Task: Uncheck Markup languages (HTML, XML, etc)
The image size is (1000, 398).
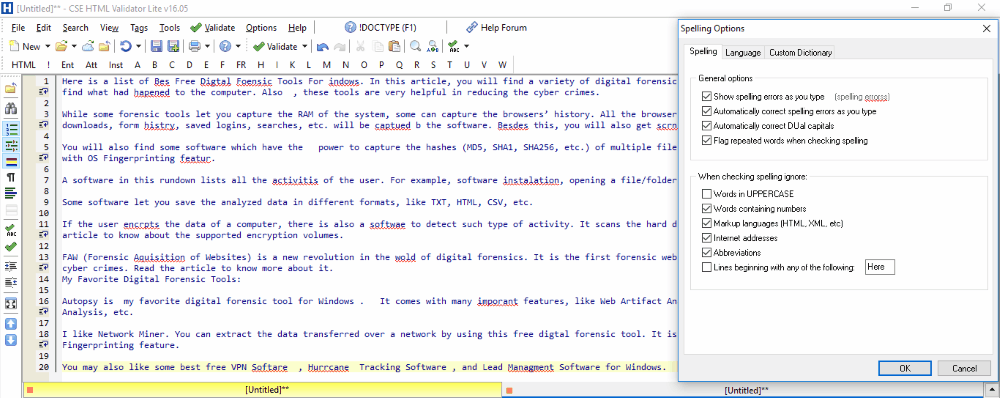Action: pos(706,223)
